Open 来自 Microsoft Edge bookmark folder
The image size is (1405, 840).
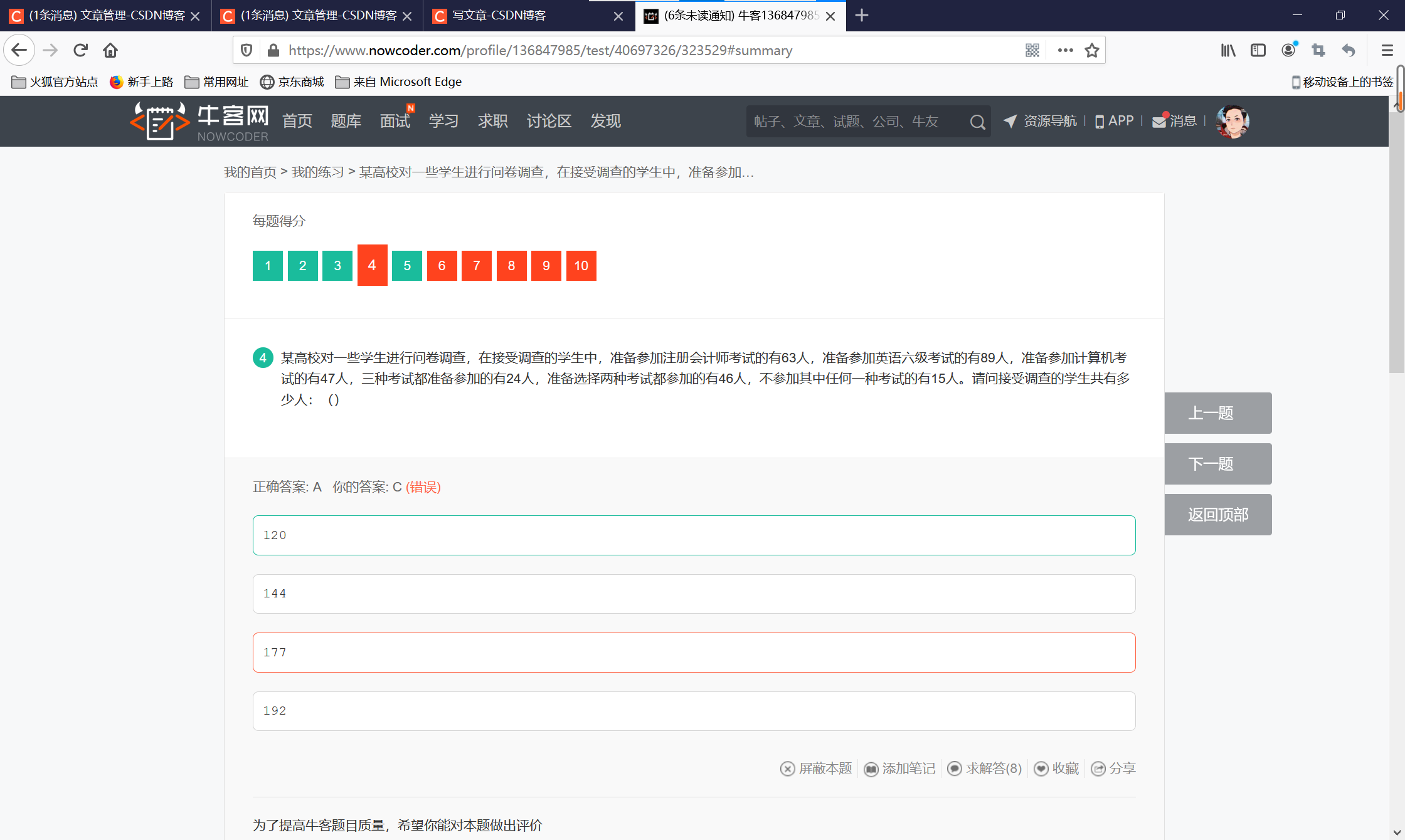(x=399, y=82)
